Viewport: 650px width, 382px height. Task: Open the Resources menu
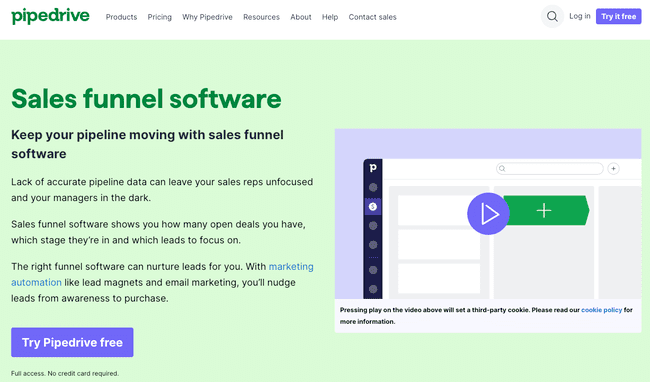(x=261, y=17)
